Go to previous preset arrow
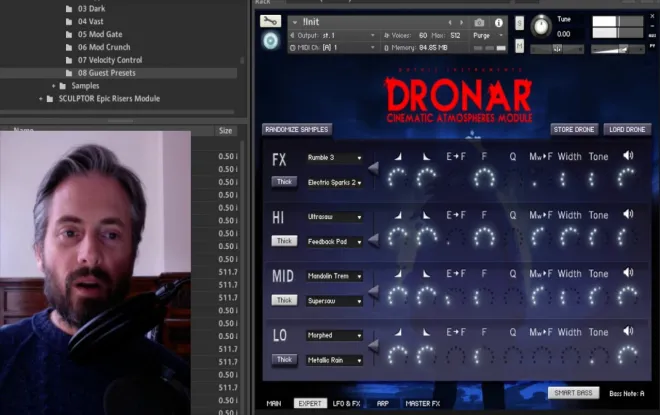This screenshot has width=660, height=415. [450, 23]
